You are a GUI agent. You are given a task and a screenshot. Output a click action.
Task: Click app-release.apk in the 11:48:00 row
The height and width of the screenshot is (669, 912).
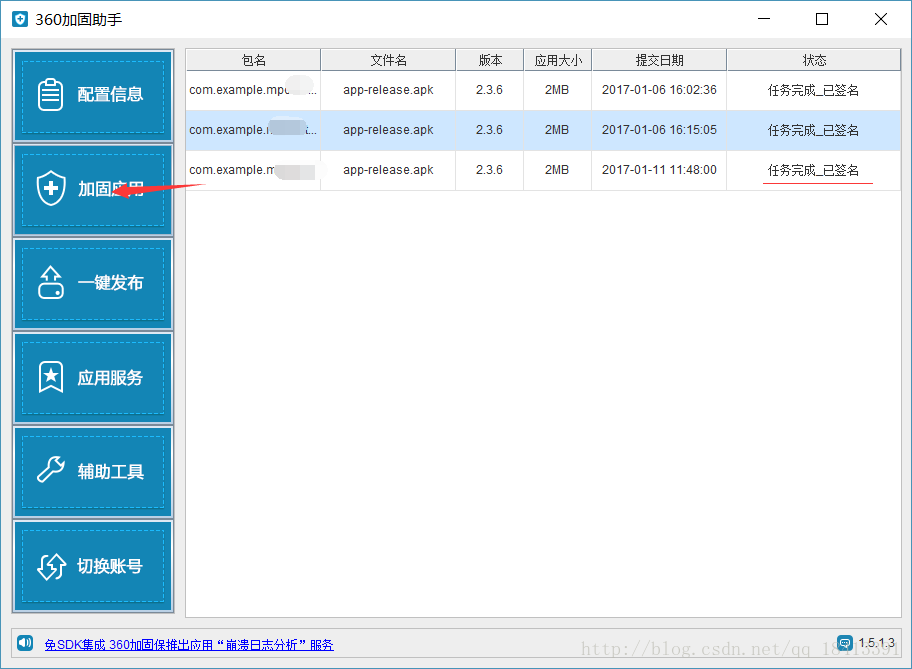point(388,170)
